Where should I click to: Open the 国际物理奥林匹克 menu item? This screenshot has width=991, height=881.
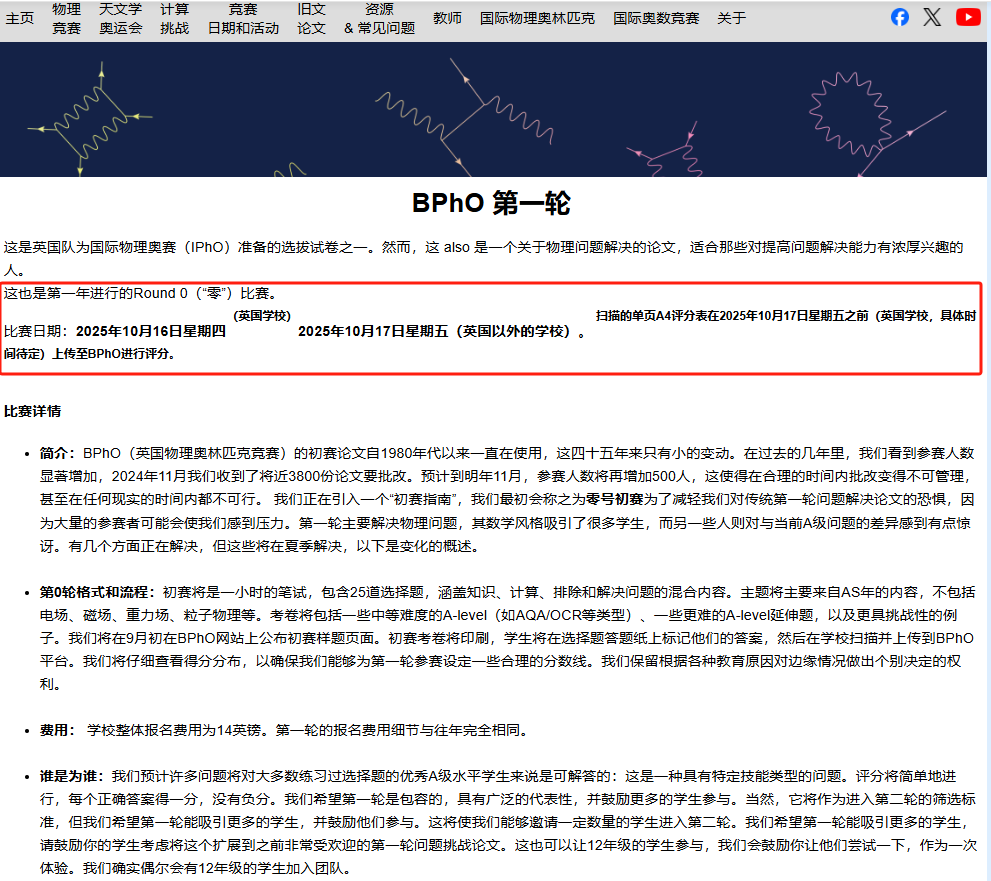coord(537,18)
